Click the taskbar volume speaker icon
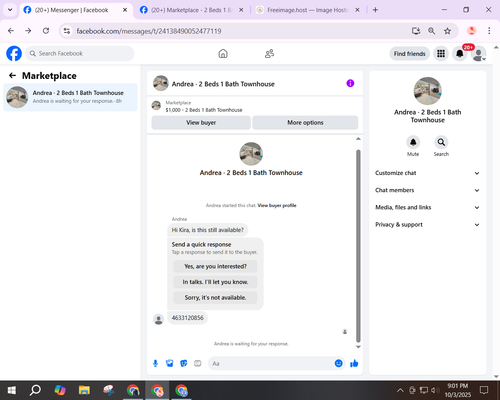Image resolution: width=500 pixels, height=400 pixels. click(434, 390)
